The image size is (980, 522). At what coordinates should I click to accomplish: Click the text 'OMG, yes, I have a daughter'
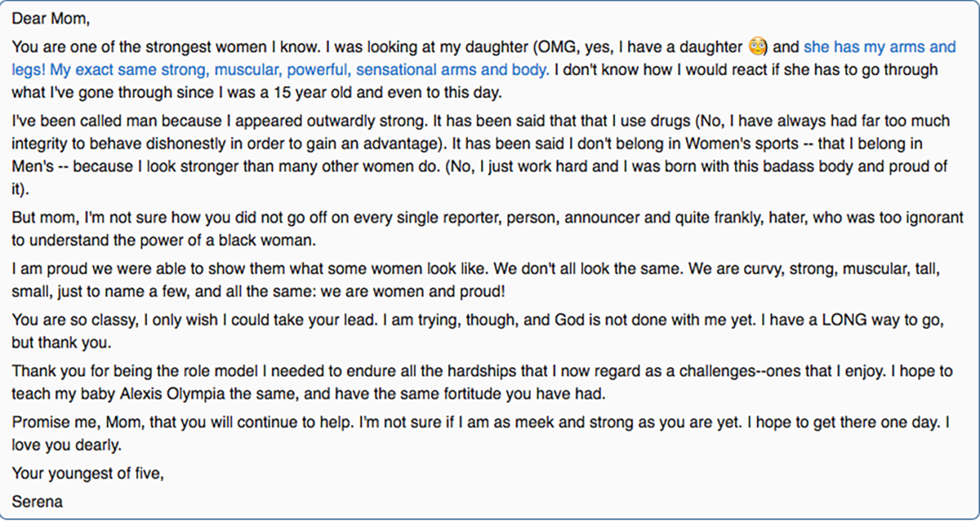pos(636,47)
